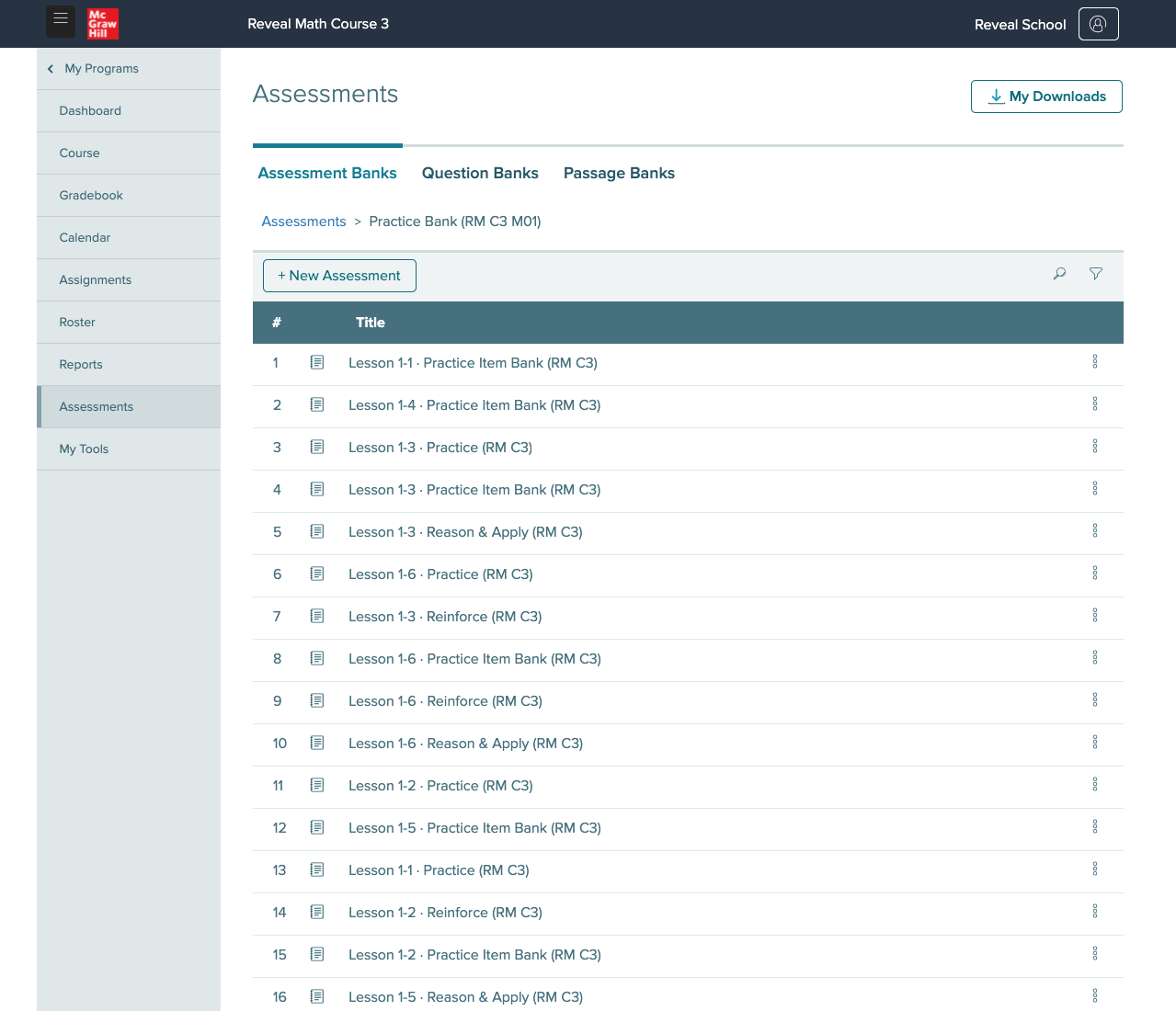
Task: Click document icon for Lesson 1-4 Practice Item Bank
Action: (x=317, y=405)
